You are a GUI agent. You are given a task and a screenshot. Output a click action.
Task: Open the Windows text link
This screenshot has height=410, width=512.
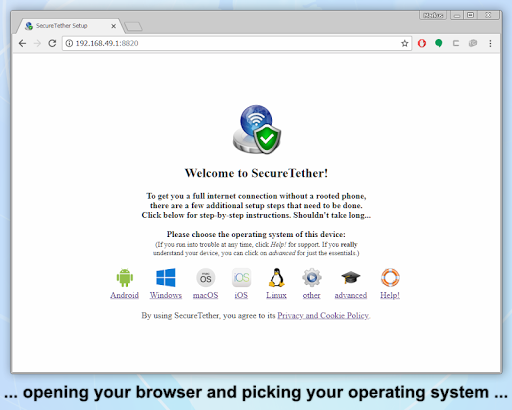tap(166, 295)
